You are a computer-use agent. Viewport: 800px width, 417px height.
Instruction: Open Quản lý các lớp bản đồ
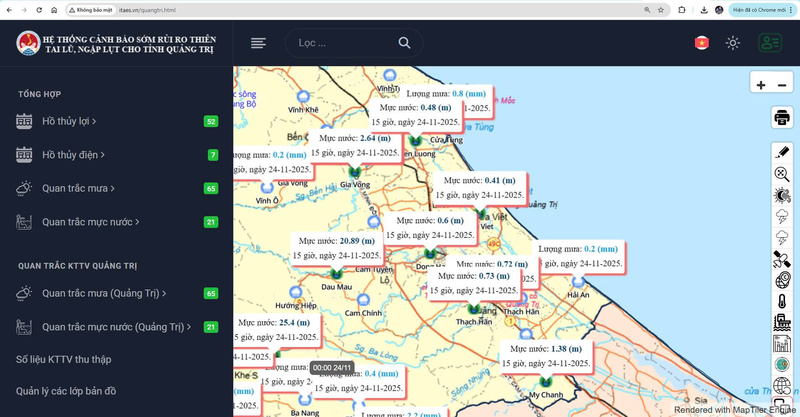pyautogui.click(x=66, y=390)
